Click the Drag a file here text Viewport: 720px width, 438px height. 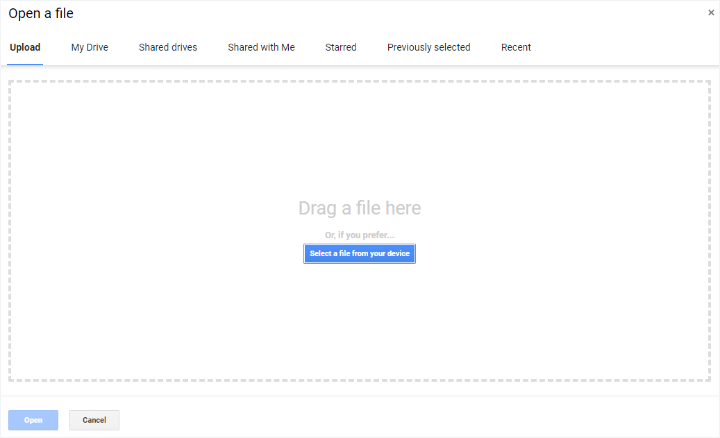[360, 208]
